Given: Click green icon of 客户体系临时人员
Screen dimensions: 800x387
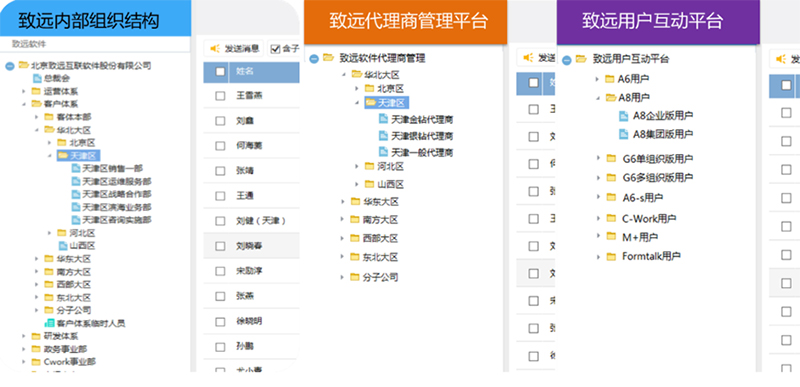Looking at the screenshot, I should pyautogui.click(x=49, y=323).
